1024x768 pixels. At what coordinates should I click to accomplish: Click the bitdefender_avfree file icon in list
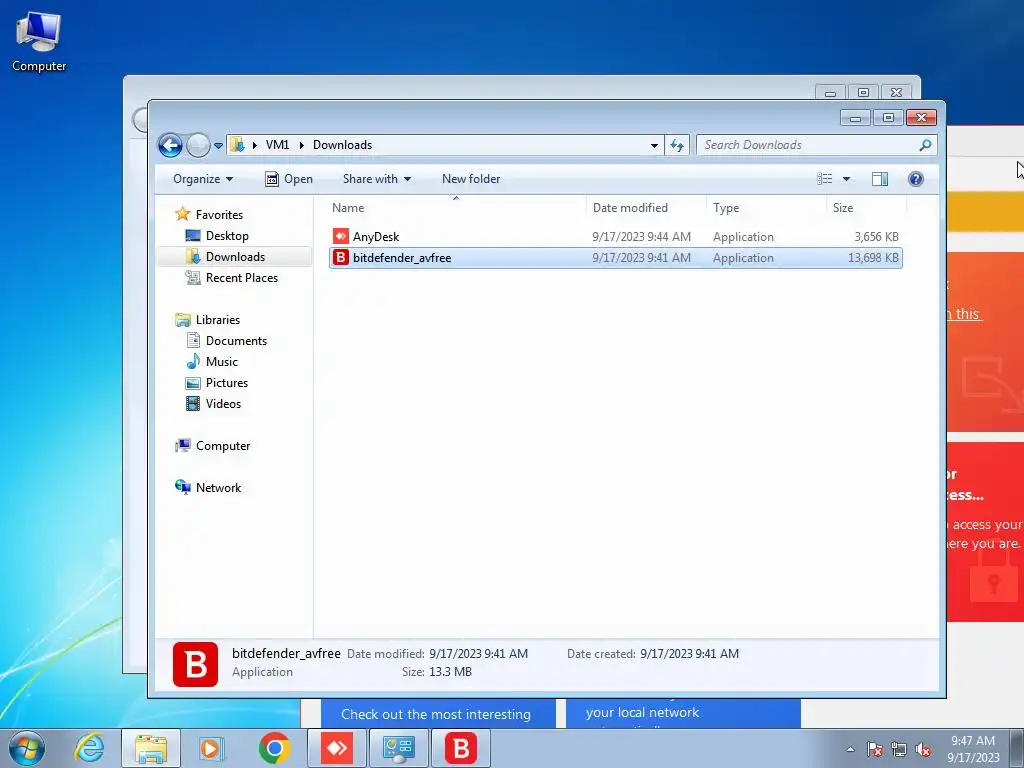click(340, 257)
